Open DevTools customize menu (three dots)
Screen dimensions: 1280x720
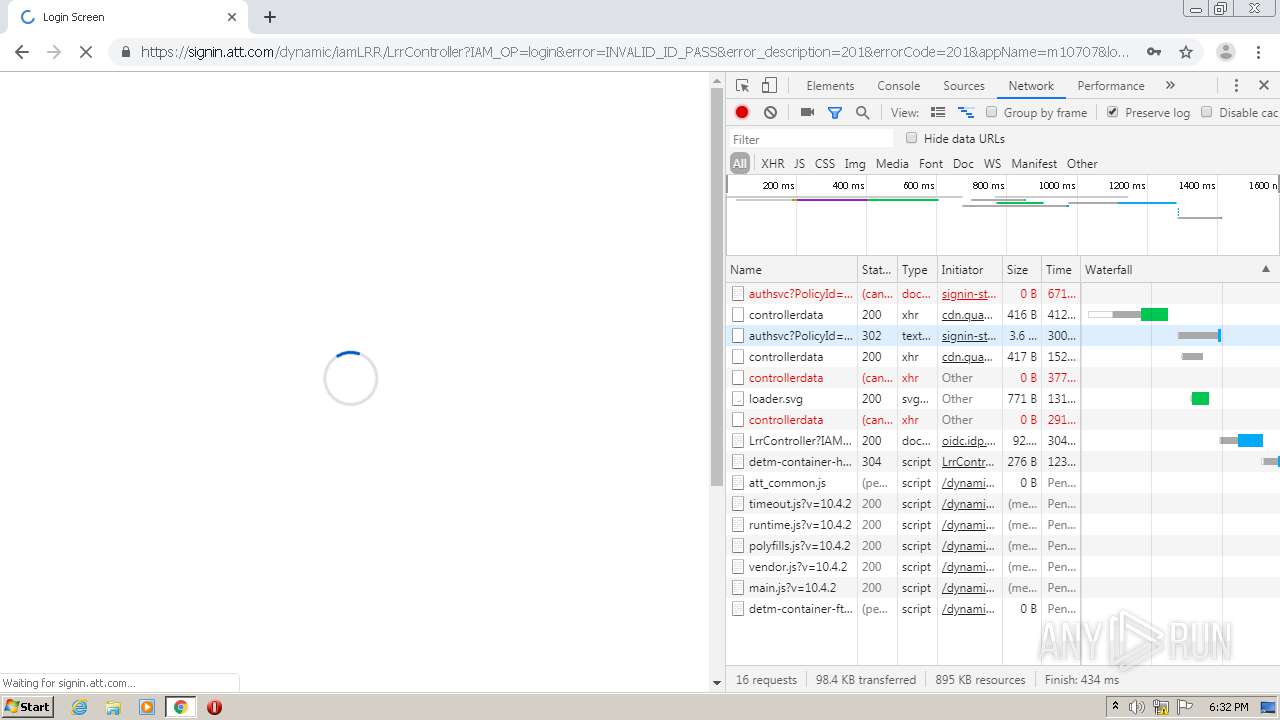pyautogui.click(x=1236, y=86)
